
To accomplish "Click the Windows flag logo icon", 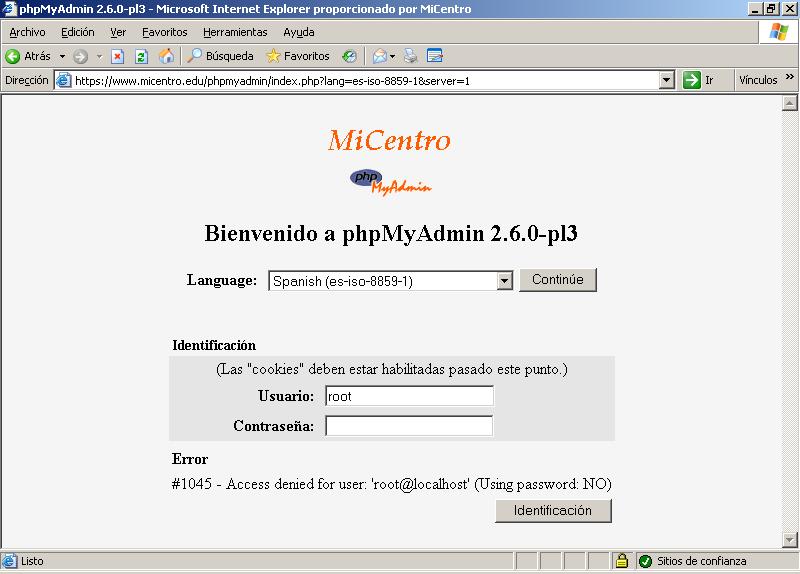I will [x=779, y=32].
